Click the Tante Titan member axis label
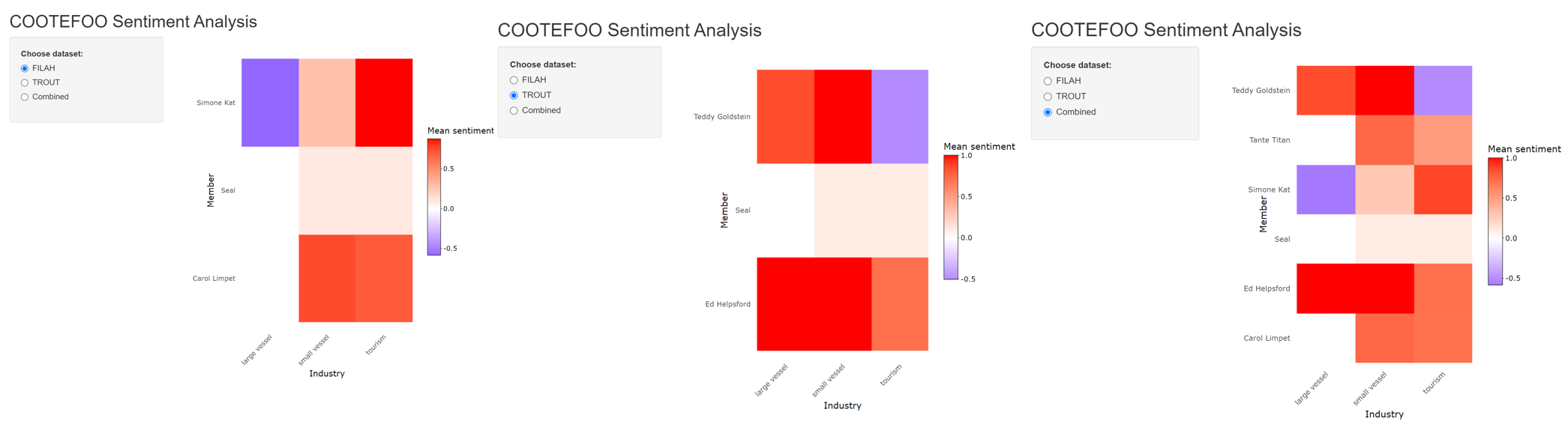Image resolution: width=1568 pixels, height=433 pixels. [1269, 140]
